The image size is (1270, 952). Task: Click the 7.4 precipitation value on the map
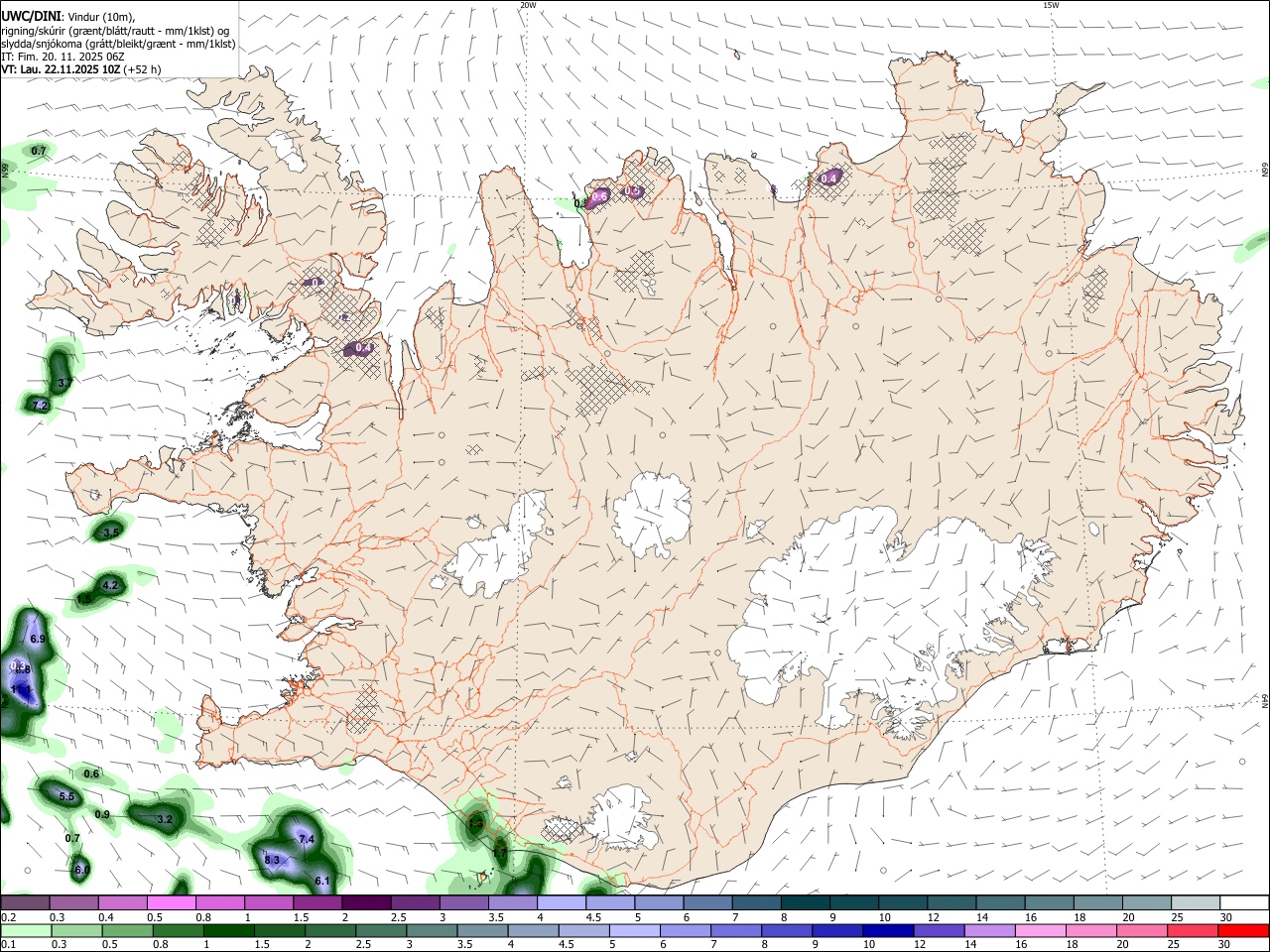pos(307,840)
